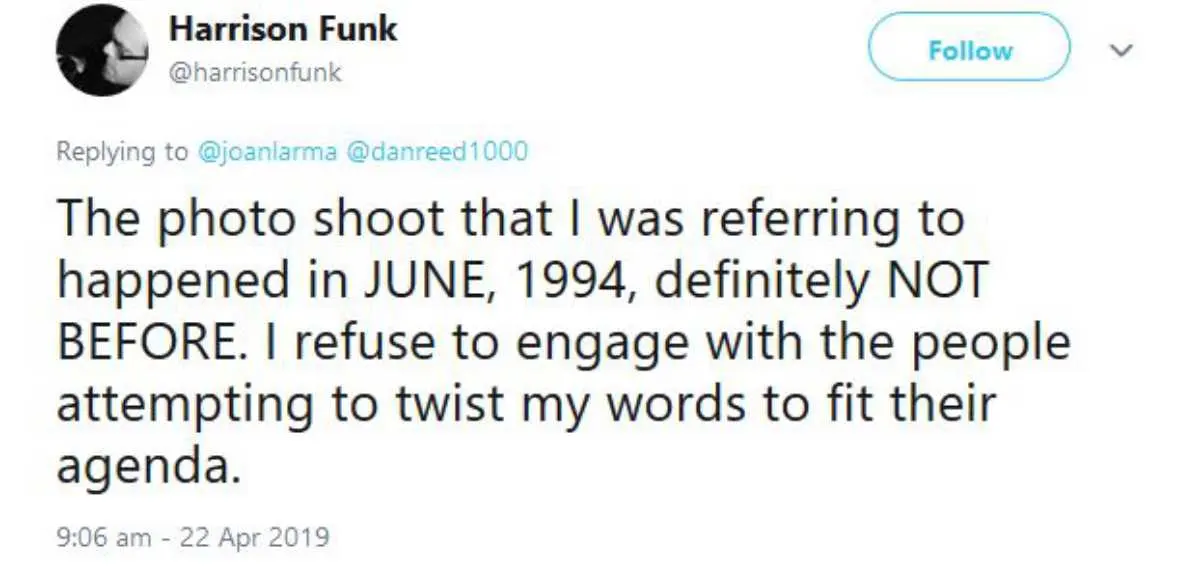
Task: Click the "Replying to" label
Action: click(x=122, y=151)
